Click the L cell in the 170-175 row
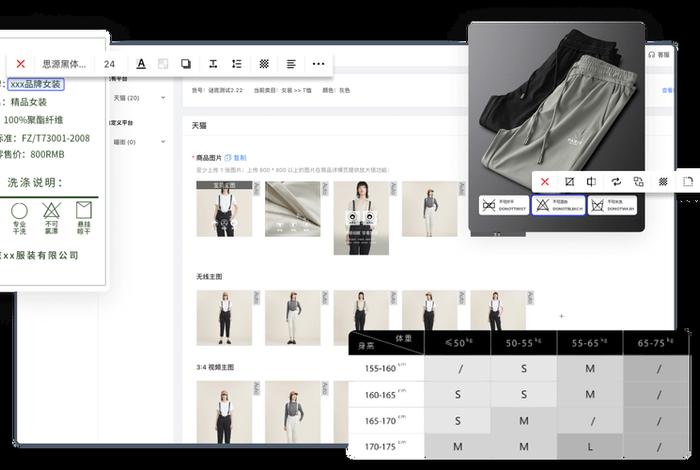Viewport: 700px width, 470px height. pos(590,446)
